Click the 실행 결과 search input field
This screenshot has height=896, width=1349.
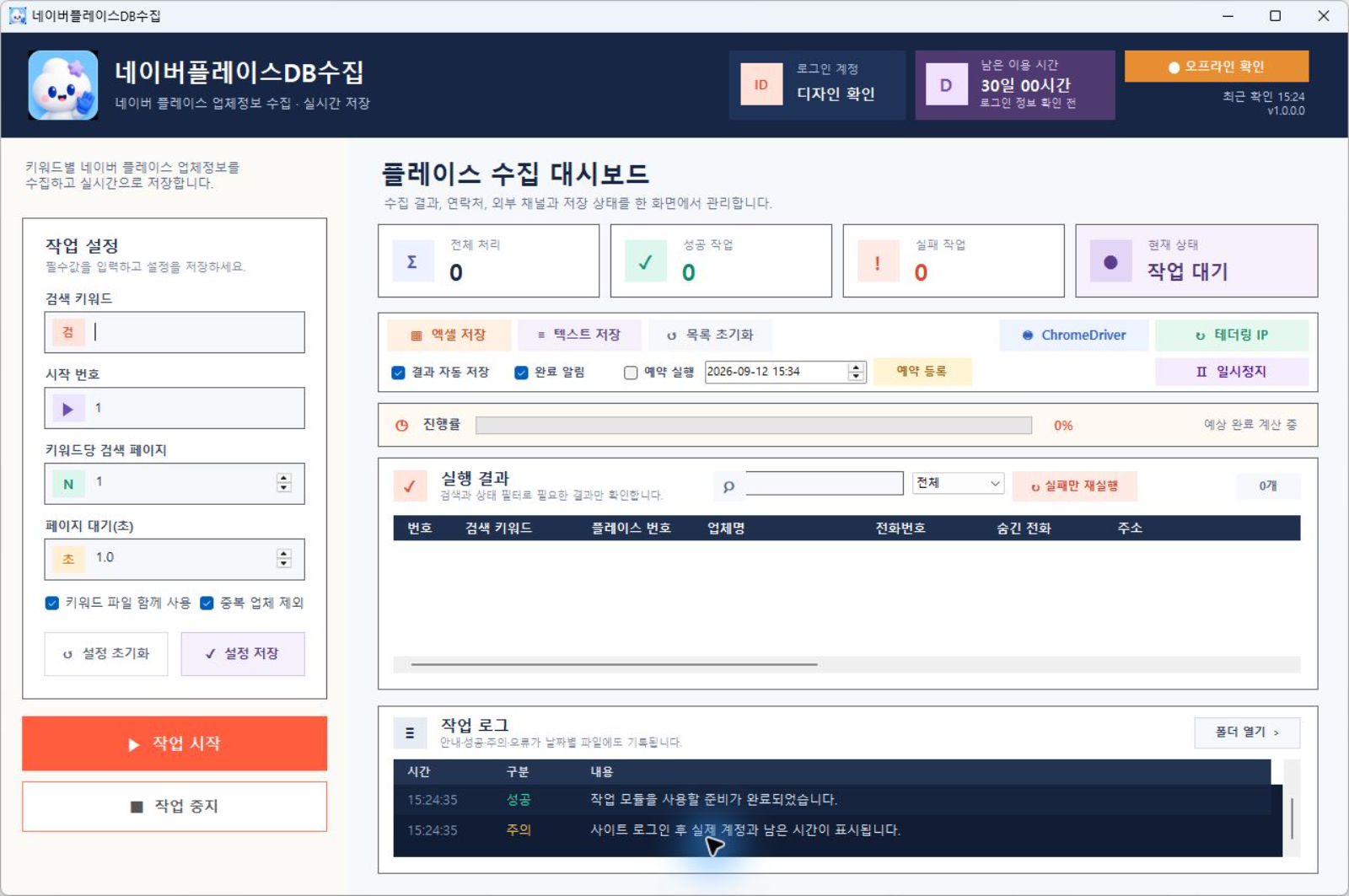(x=824, y=483)
